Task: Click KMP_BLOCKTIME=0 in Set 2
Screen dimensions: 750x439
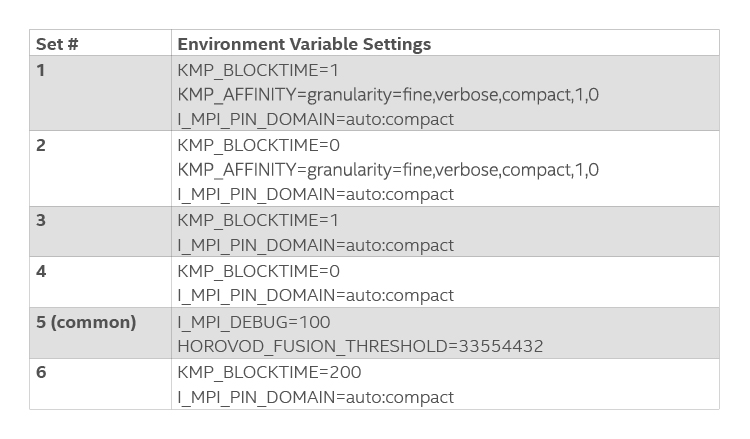Action: [258, 145]
